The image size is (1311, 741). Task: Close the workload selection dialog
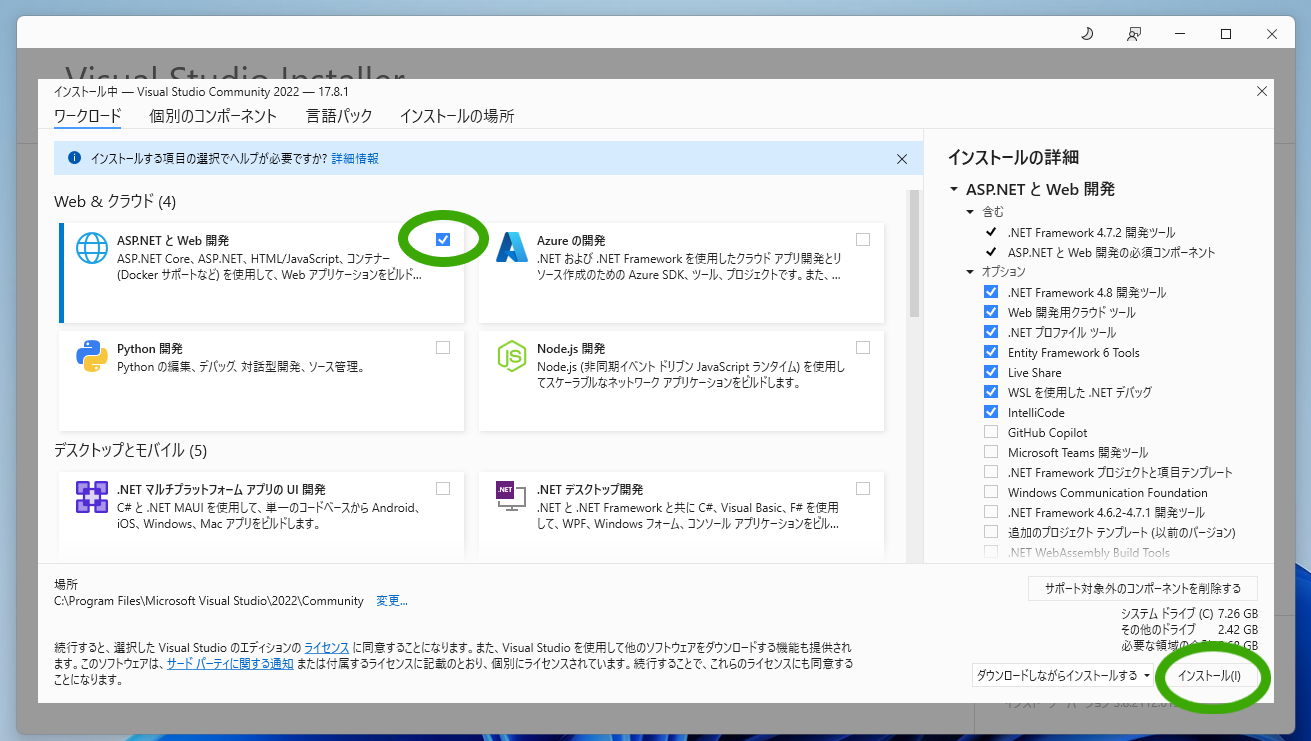1261,91
